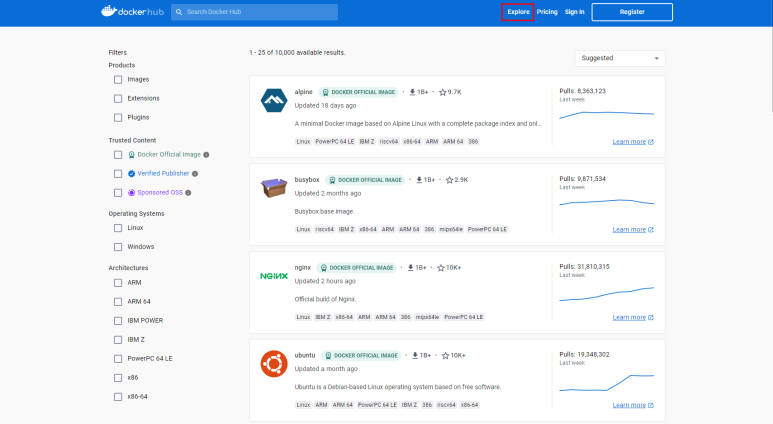Click the nginx pulls trend chart
This screenshot has width=773, height=424.
pyautogui.click(x=606, y=294)
